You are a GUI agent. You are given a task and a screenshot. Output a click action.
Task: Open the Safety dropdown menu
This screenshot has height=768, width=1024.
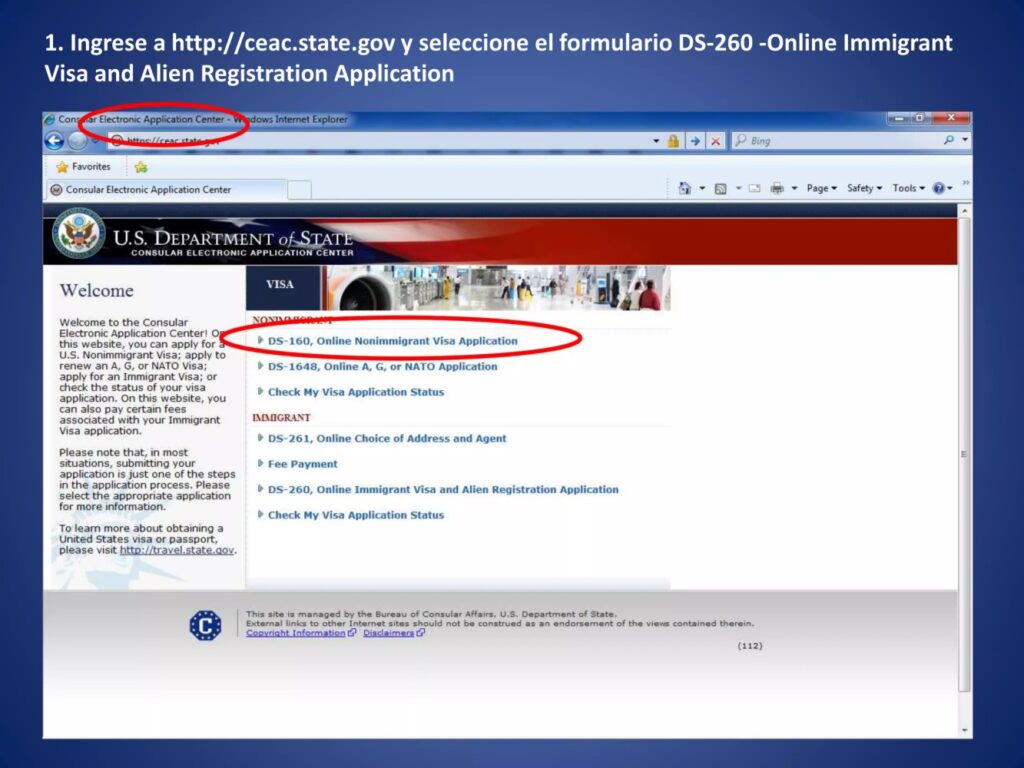pyautogui.click(x=864, y=188)
